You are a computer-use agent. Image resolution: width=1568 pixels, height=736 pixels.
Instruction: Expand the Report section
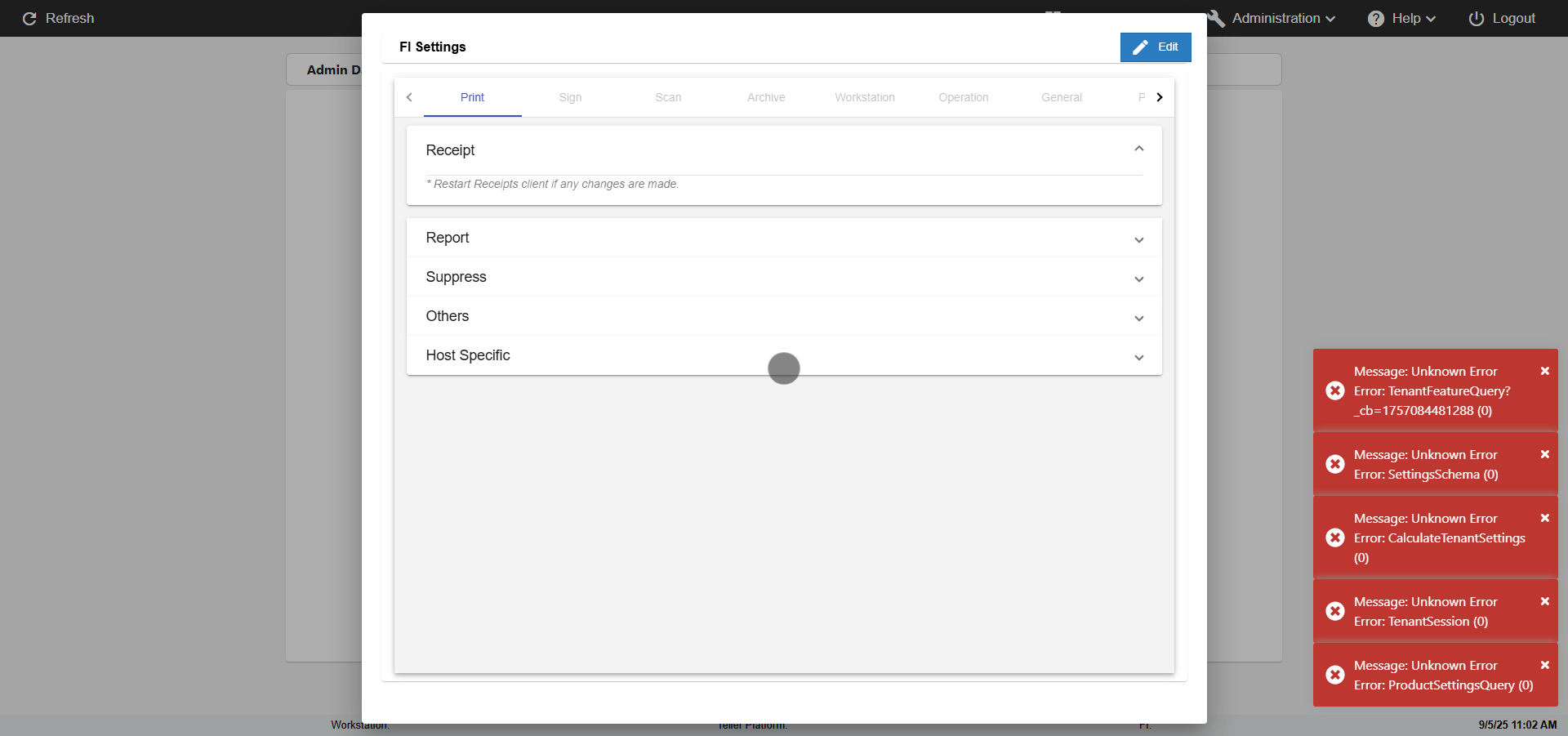[784, 238]
